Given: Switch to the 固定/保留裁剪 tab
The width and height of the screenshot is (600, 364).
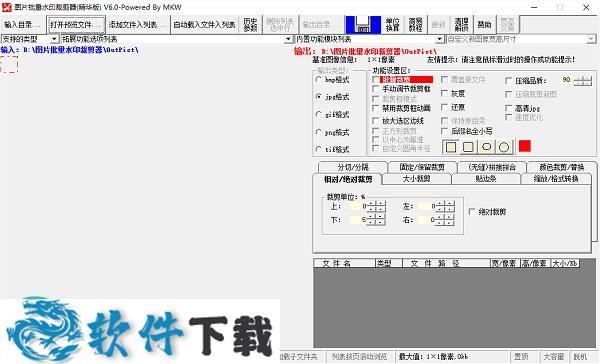Looking at the screenshot, I should [x=422, y=167].
